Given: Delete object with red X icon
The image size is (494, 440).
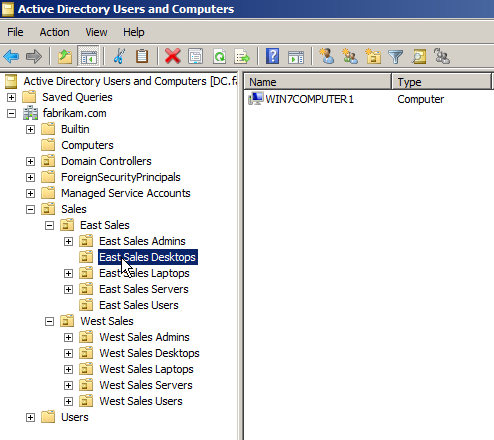Looking at the screenshot, I should point(172,56).
